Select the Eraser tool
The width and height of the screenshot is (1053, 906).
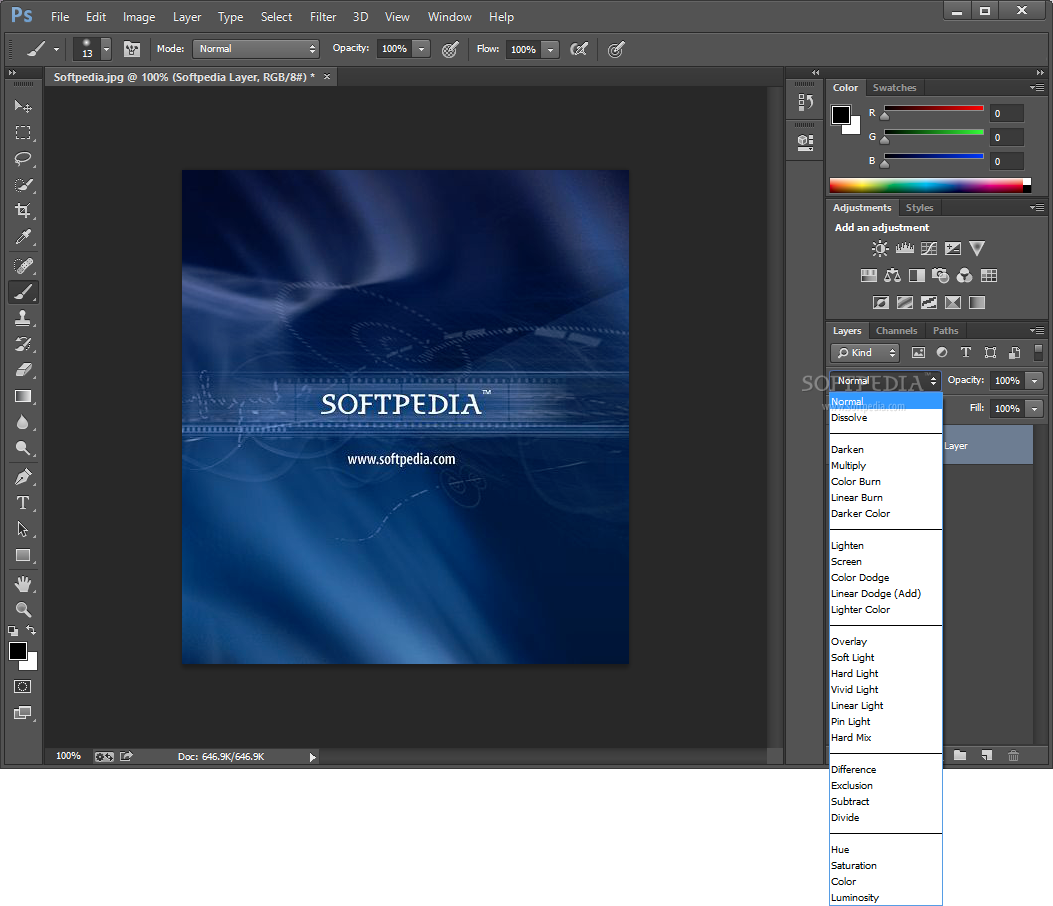[23, 370]
